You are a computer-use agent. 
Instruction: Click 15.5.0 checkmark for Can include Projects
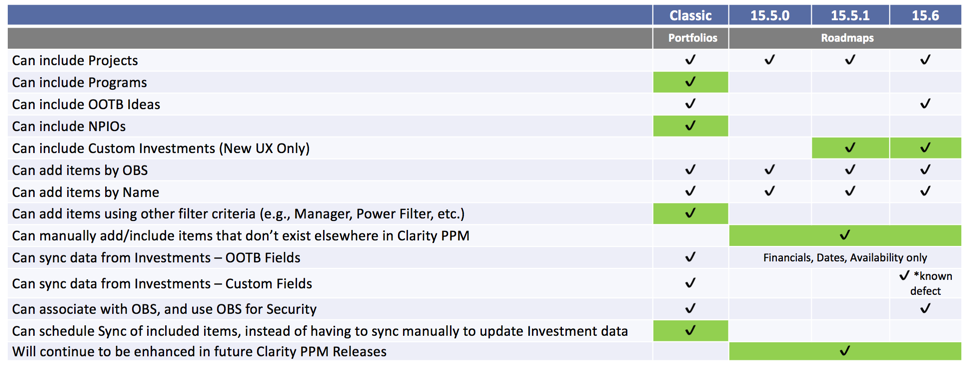[x=770, y=60]
